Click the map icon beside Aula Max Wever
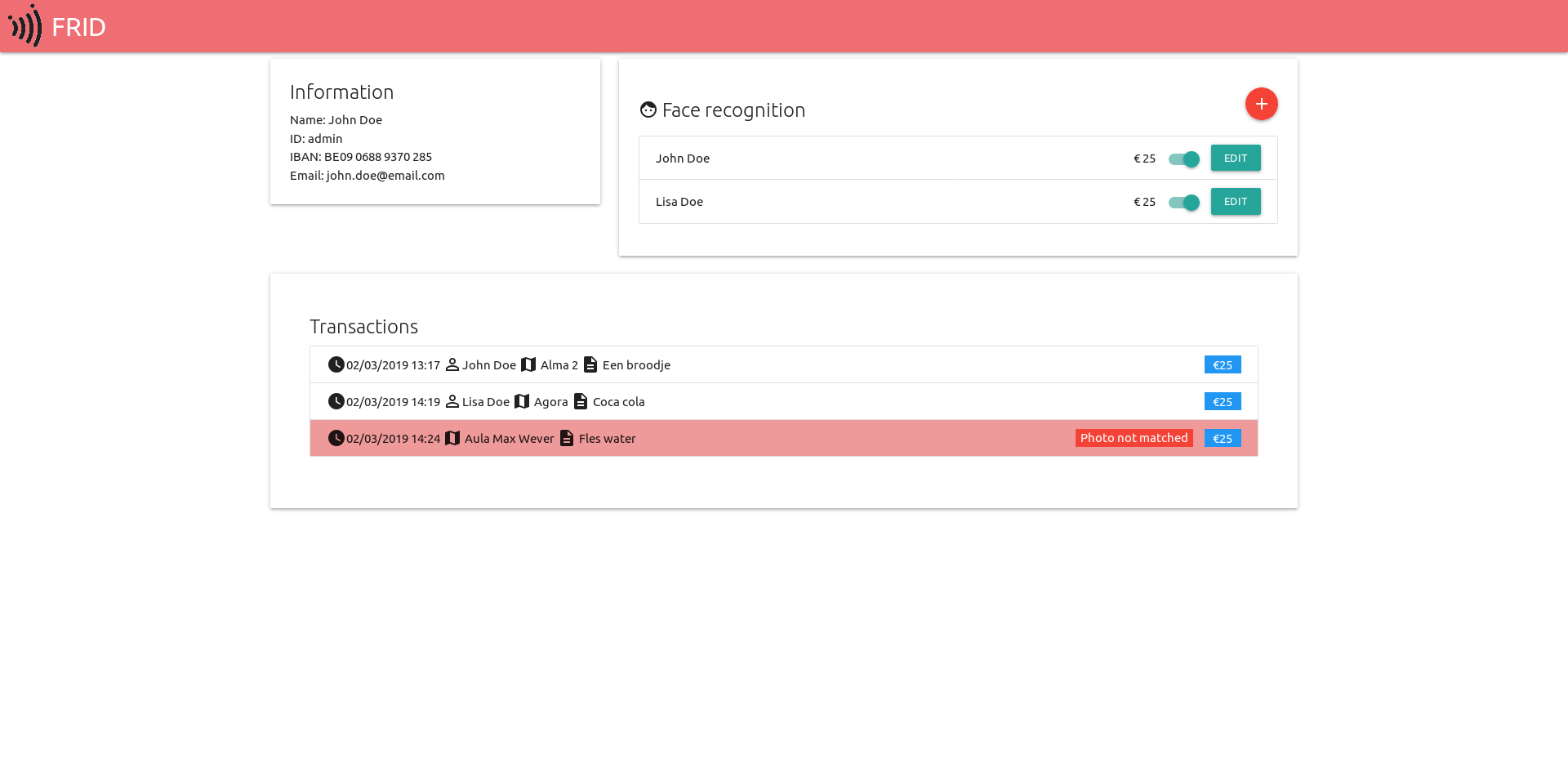 tap(452, 438)
